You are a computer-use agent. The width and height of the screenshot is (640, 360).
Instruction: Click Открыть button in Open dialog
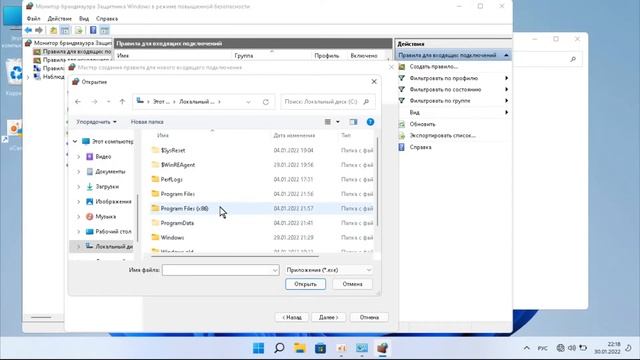[x=305, y=284]
